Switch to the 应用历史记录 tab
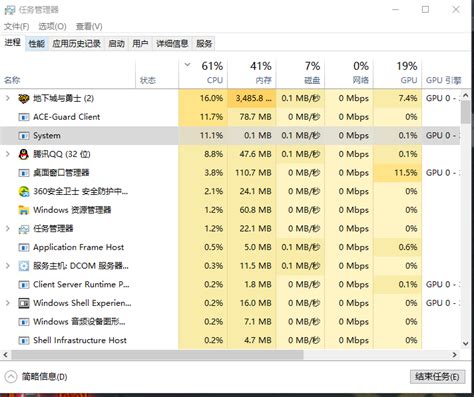Image resolution: width=474 pixels, height=397 pixels. point(76,44)
